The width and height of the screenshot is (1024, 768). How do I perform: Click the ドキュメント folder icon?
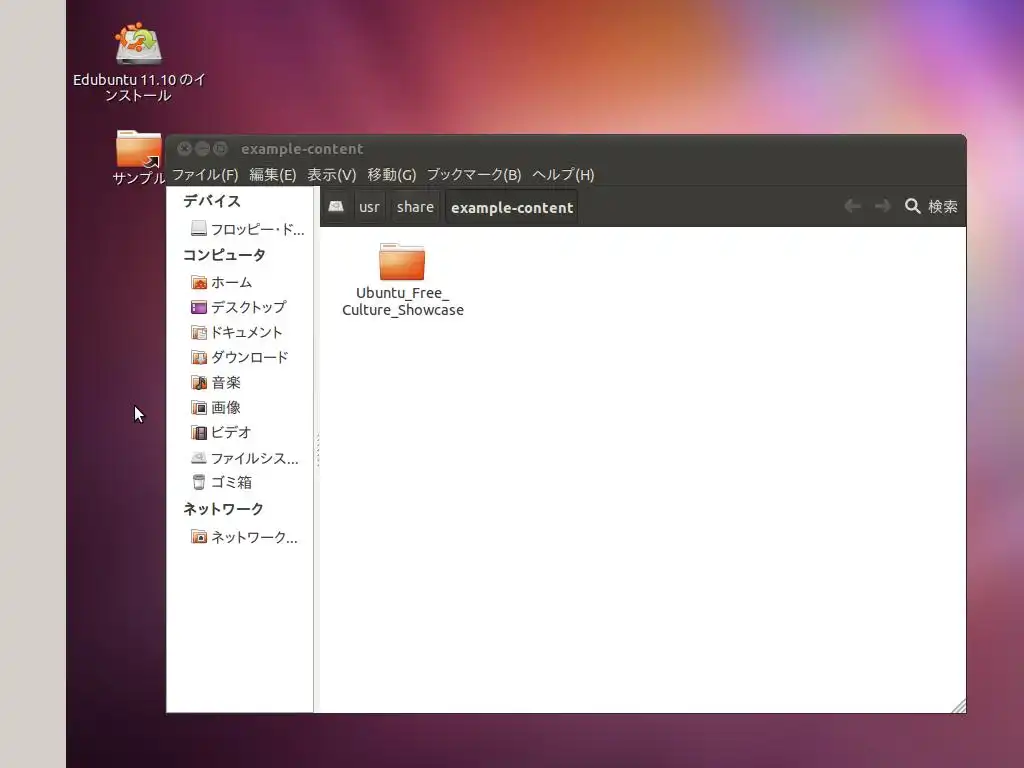[199, 332]
